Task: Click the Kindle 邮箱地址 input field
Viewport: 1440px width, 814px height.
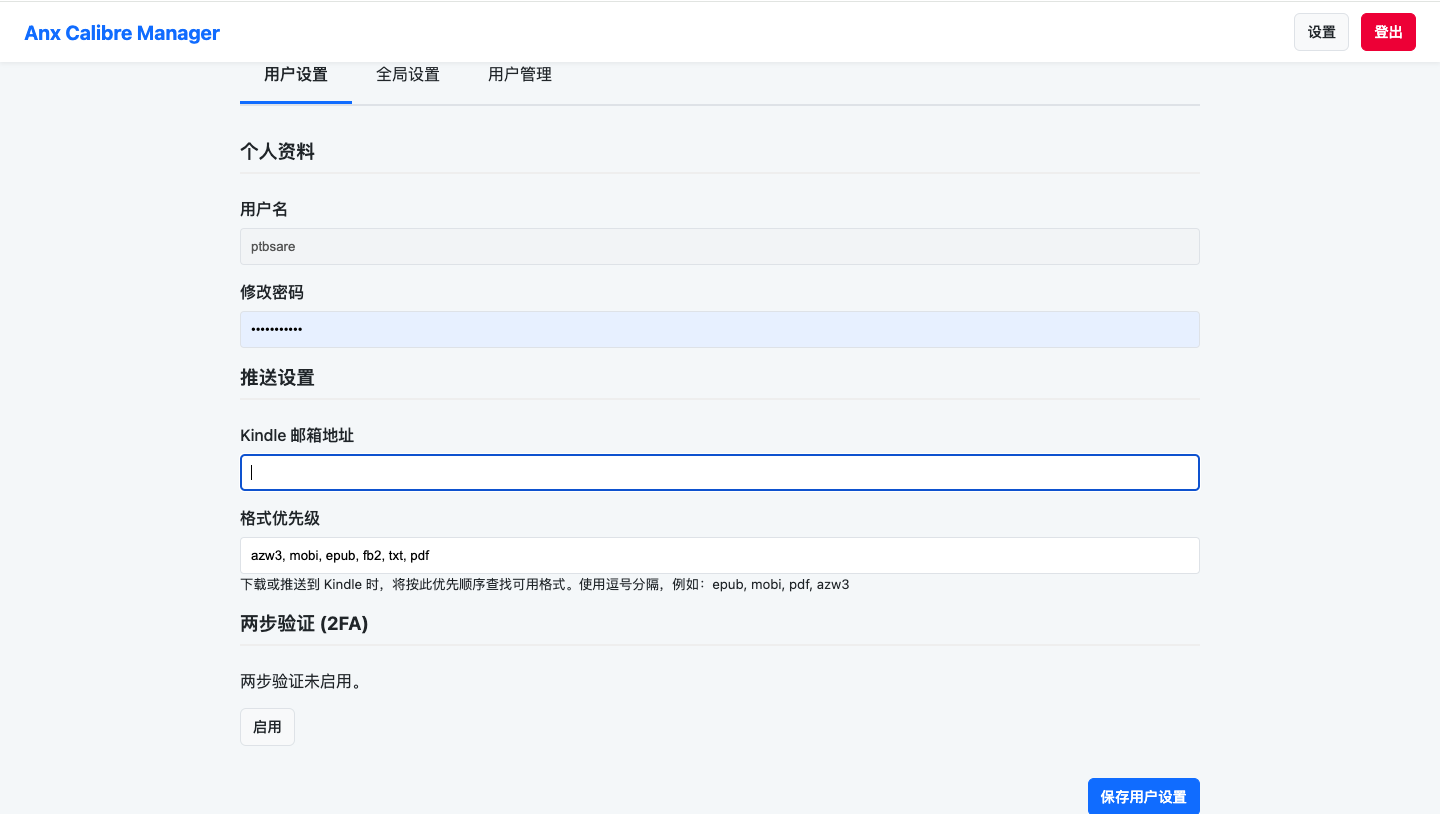Action: pyautogui.click(x=720, y=472)
